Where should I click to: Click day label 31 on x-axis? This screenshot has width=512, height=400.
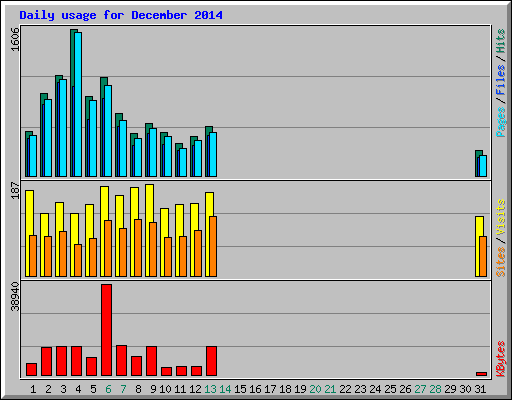coord(480,389)
